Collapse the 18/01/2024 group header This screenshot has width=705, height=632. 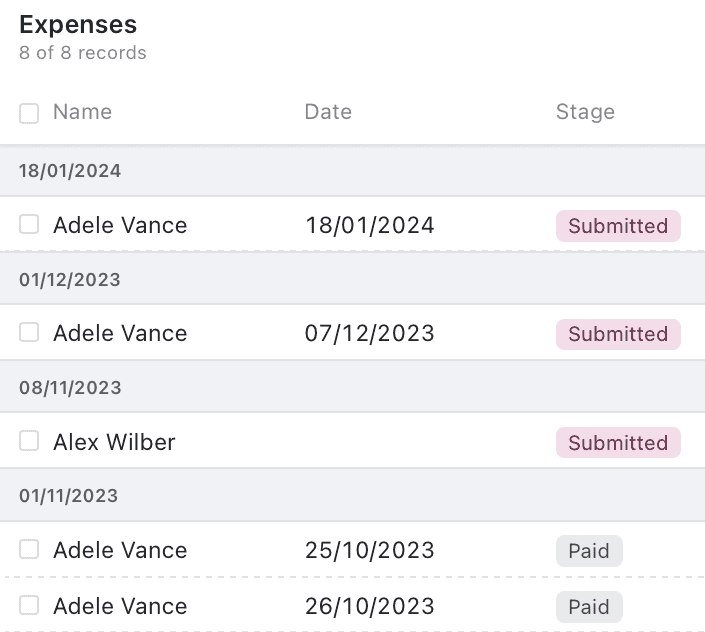click(70, 171)
